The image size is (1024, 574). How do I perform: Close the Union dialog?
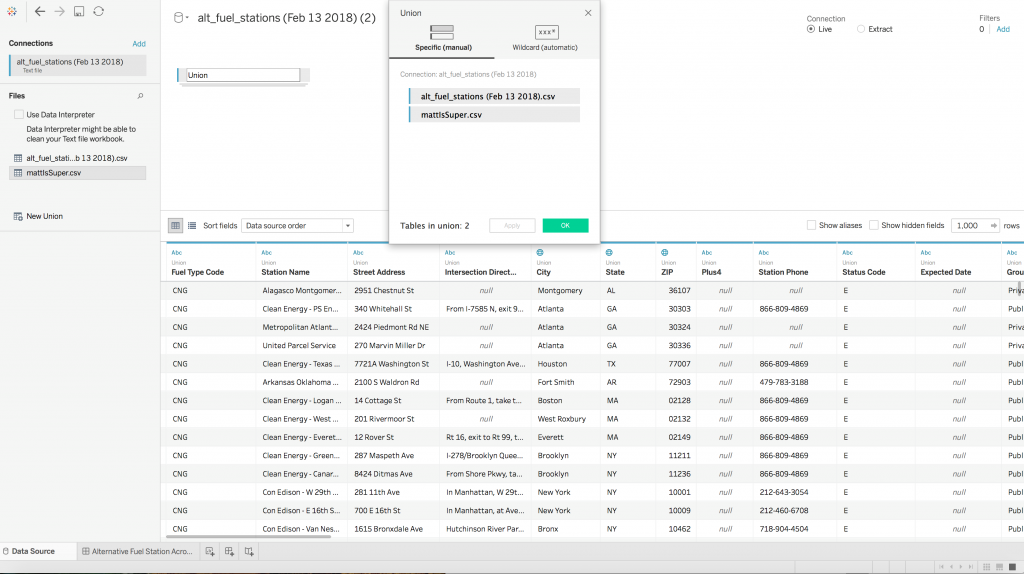point(588,13)
